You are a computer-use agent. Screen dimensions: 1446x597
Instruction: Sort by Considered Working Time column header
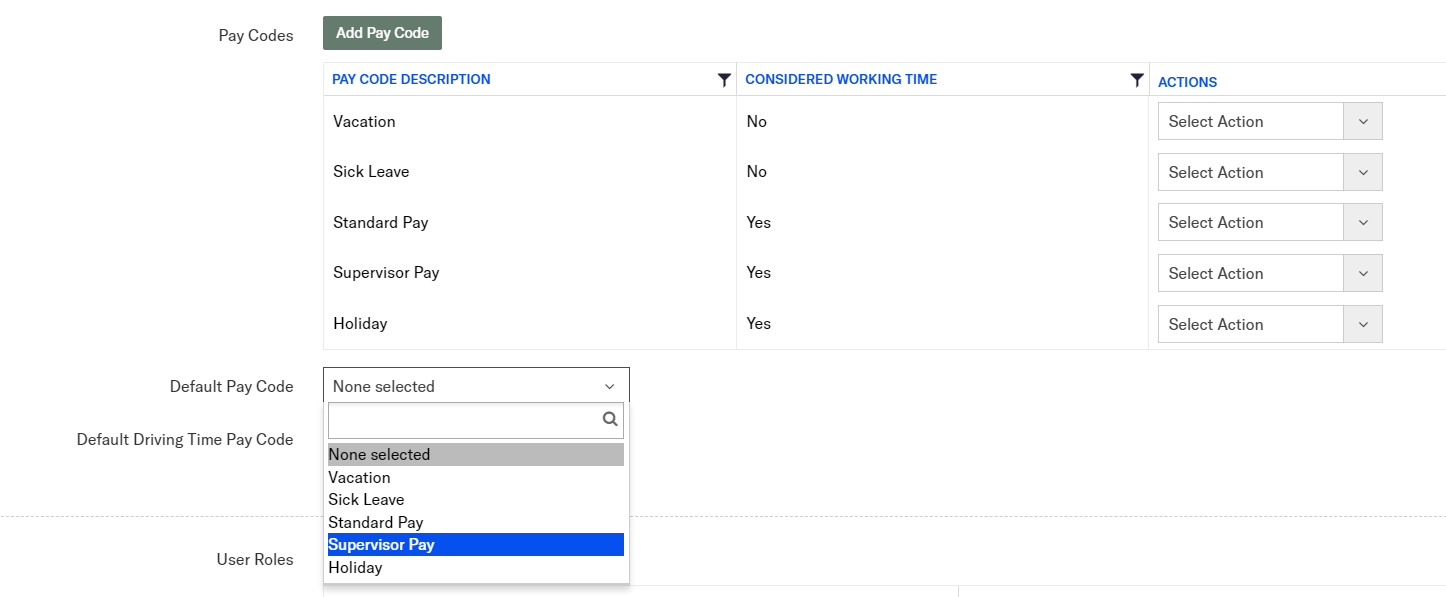[841, 80]
